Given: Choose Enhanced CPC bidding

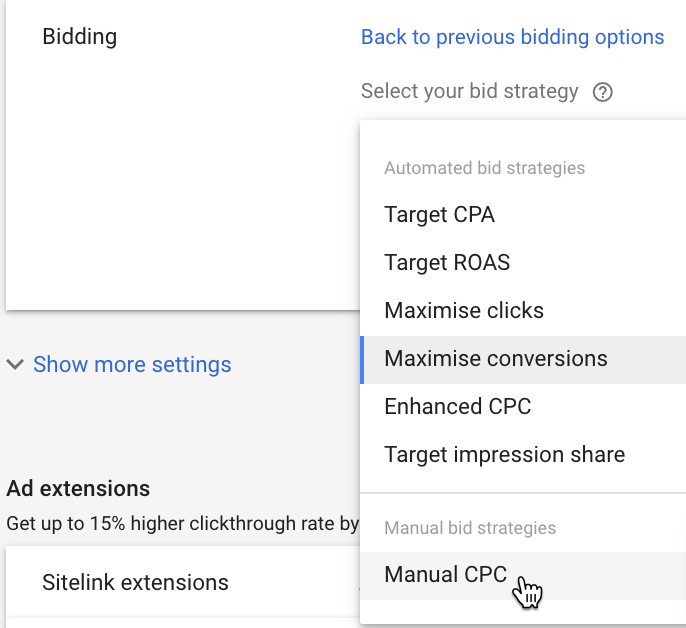Looking at the screenshot, I should coord(457,406).
